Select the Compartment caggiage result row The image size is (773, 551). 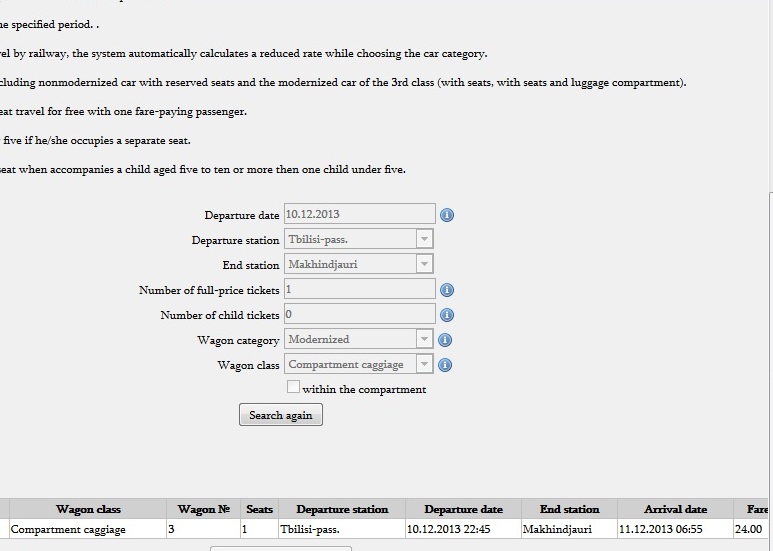point(385,529)
